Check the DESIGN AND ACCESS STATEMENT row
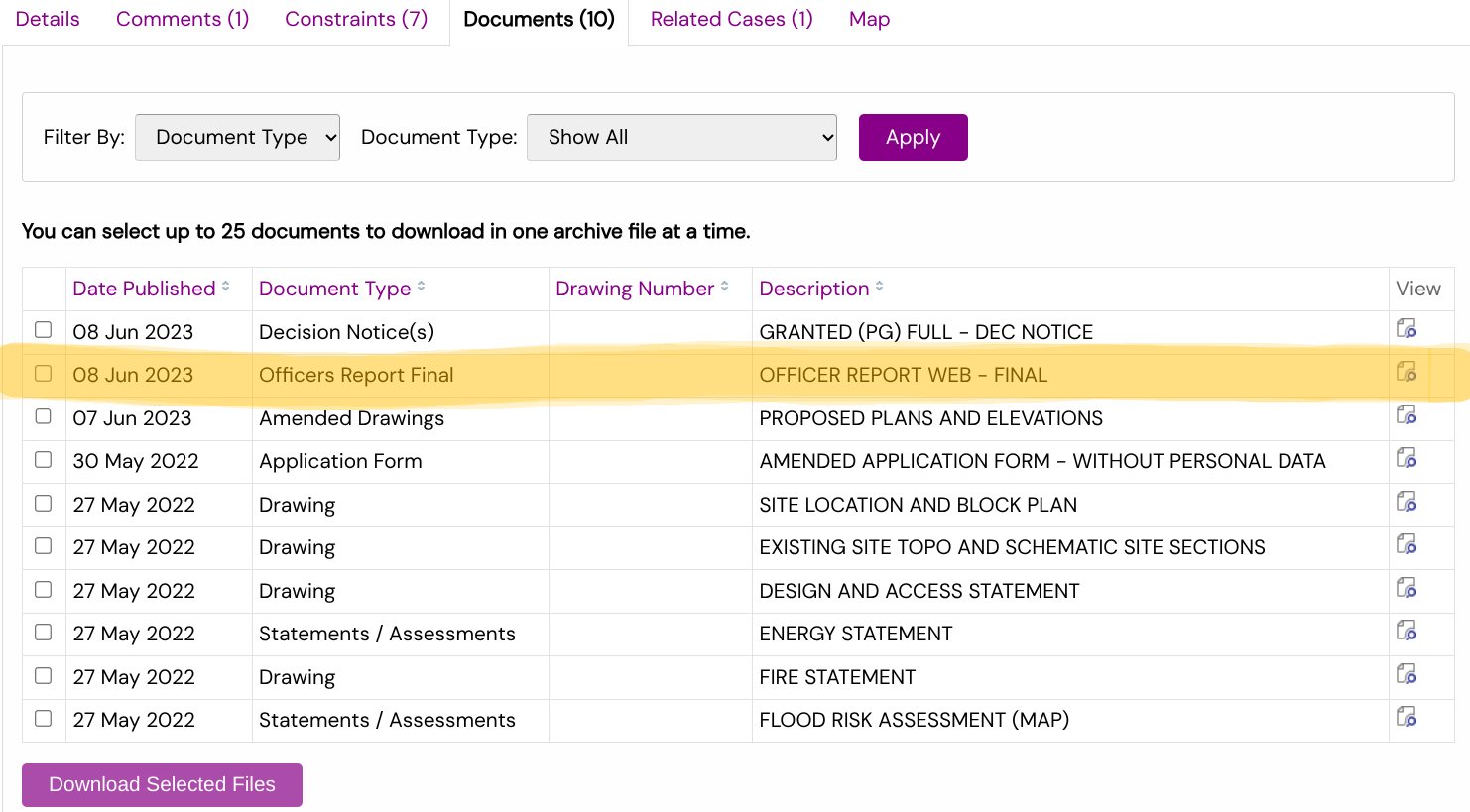 pos(43,590)
